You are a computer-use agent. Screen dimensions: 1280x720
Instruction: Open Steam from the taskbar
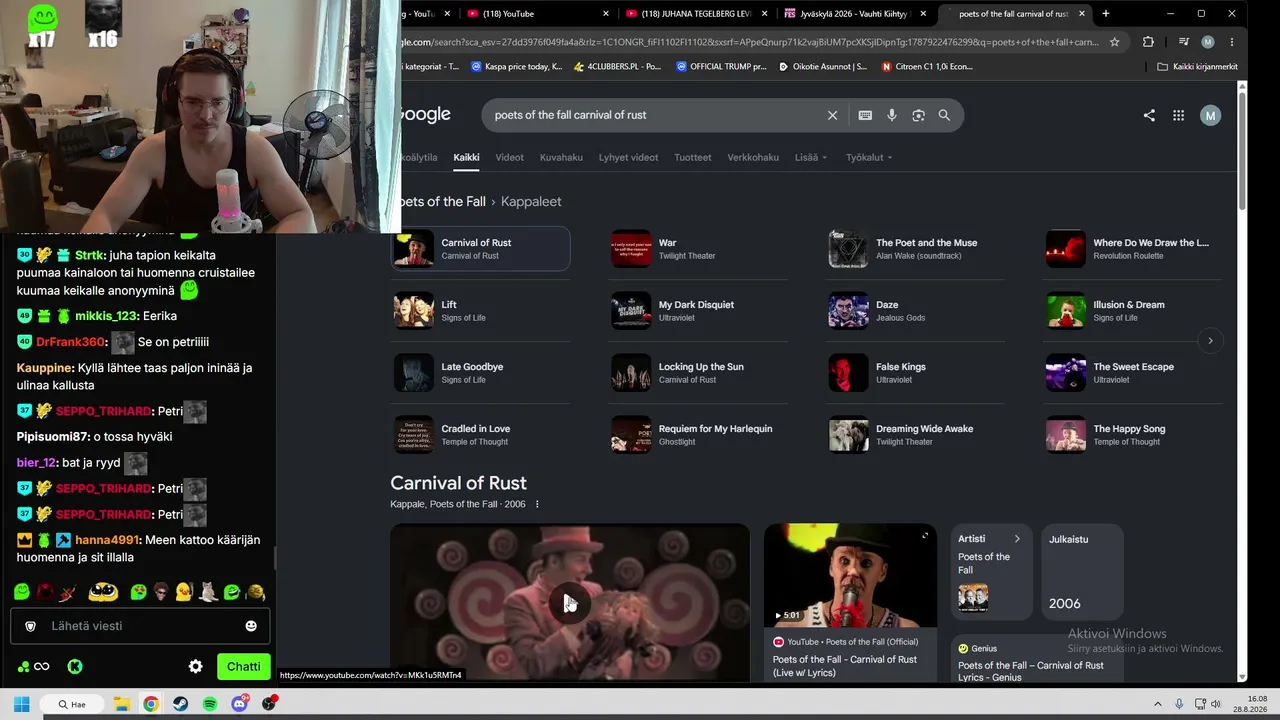coord(180,704)
